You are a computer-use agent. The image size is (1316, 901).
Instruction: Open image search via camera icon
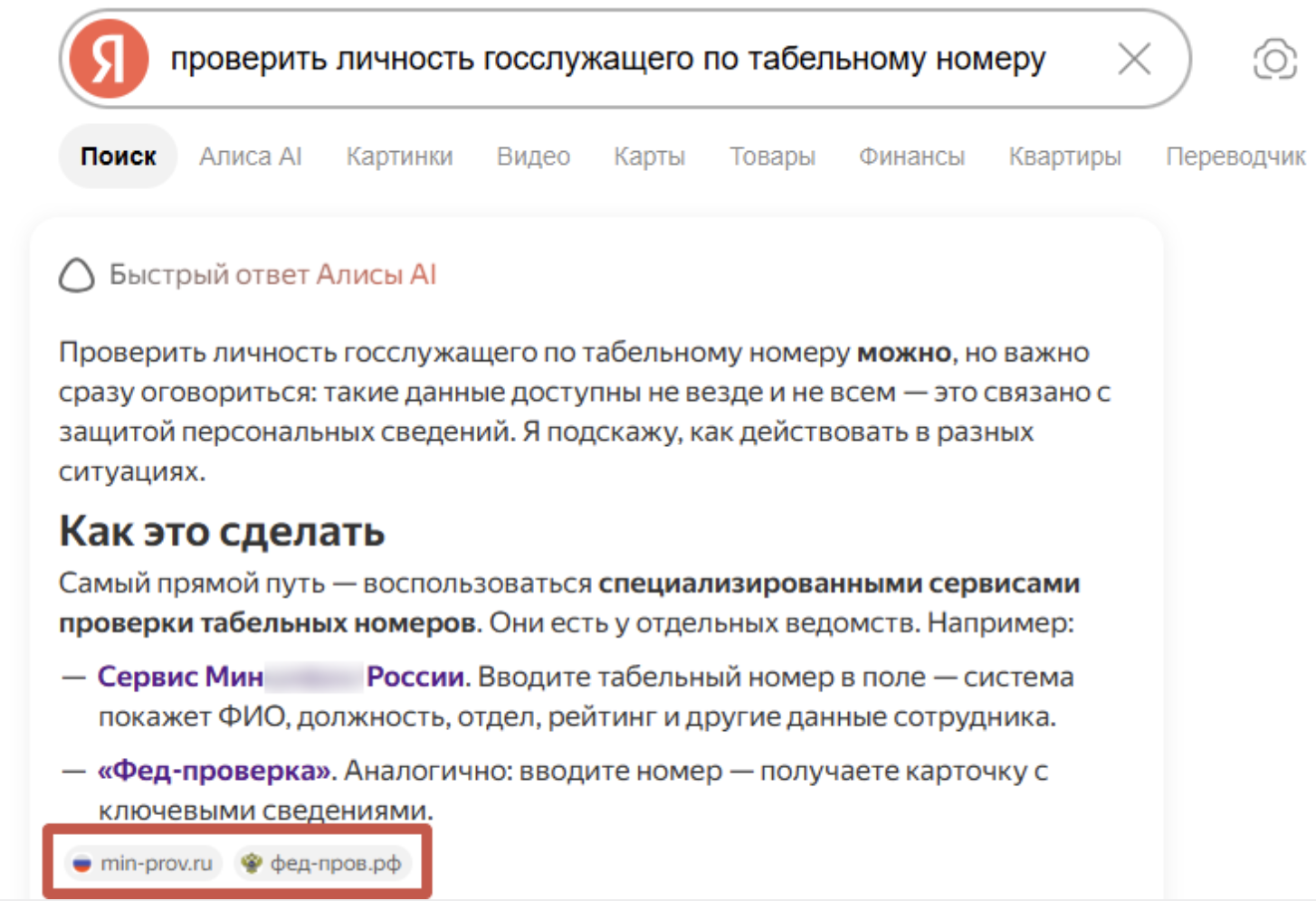1274,60
